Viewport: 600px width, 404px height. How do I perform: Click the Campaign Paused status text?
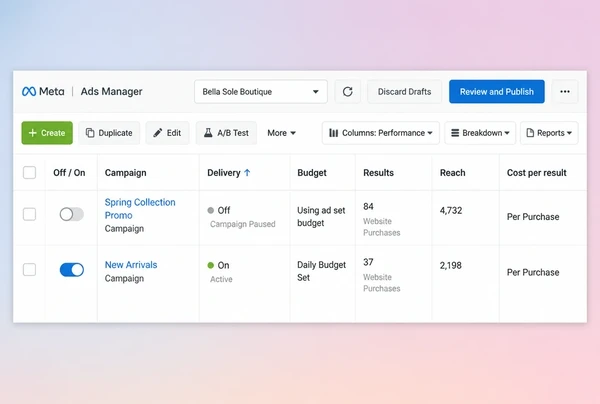pyautogui.click(x=243, y=224)
